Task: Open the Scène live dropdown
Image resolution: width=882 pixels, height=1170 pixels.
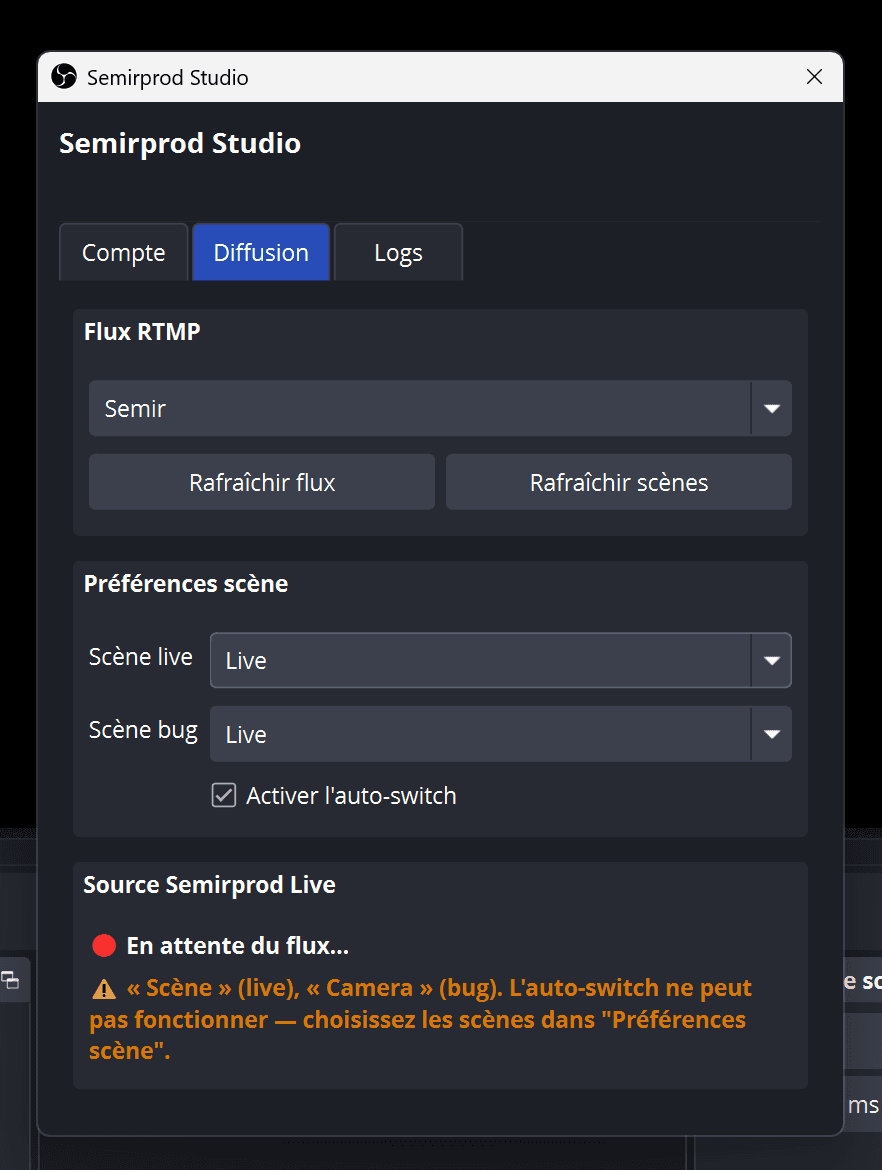Action: coord(501,660)
